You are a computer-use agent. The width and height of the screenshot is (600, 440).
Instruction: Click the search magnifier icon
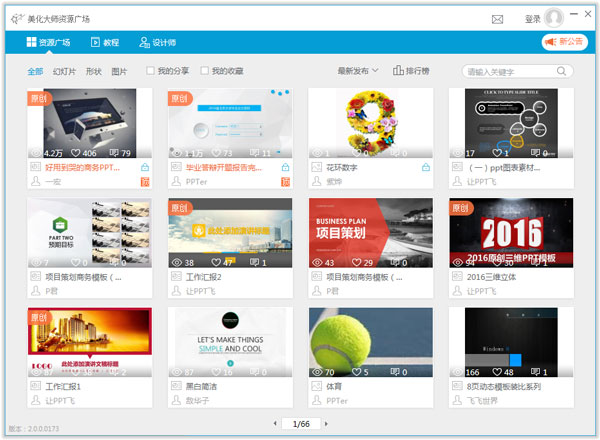tap(565, 72)
